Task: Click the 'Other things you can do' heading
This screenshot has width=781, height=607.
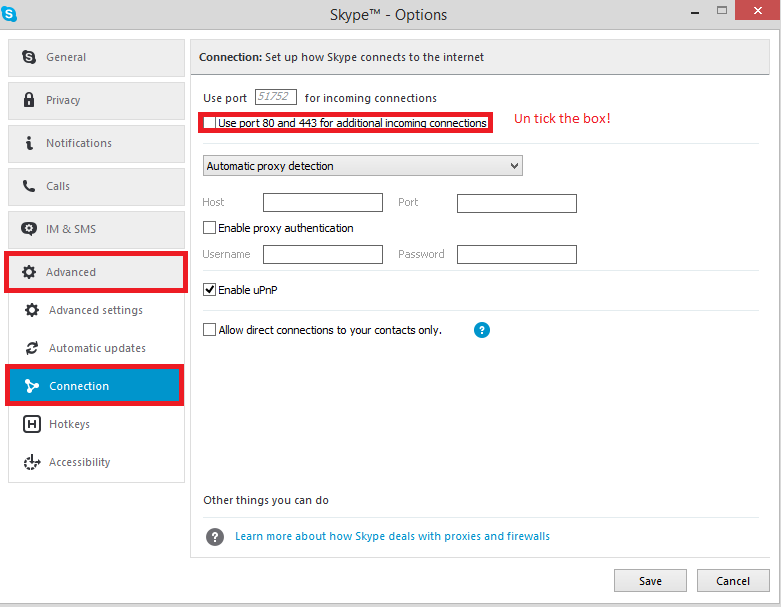Action: point(266,500)
